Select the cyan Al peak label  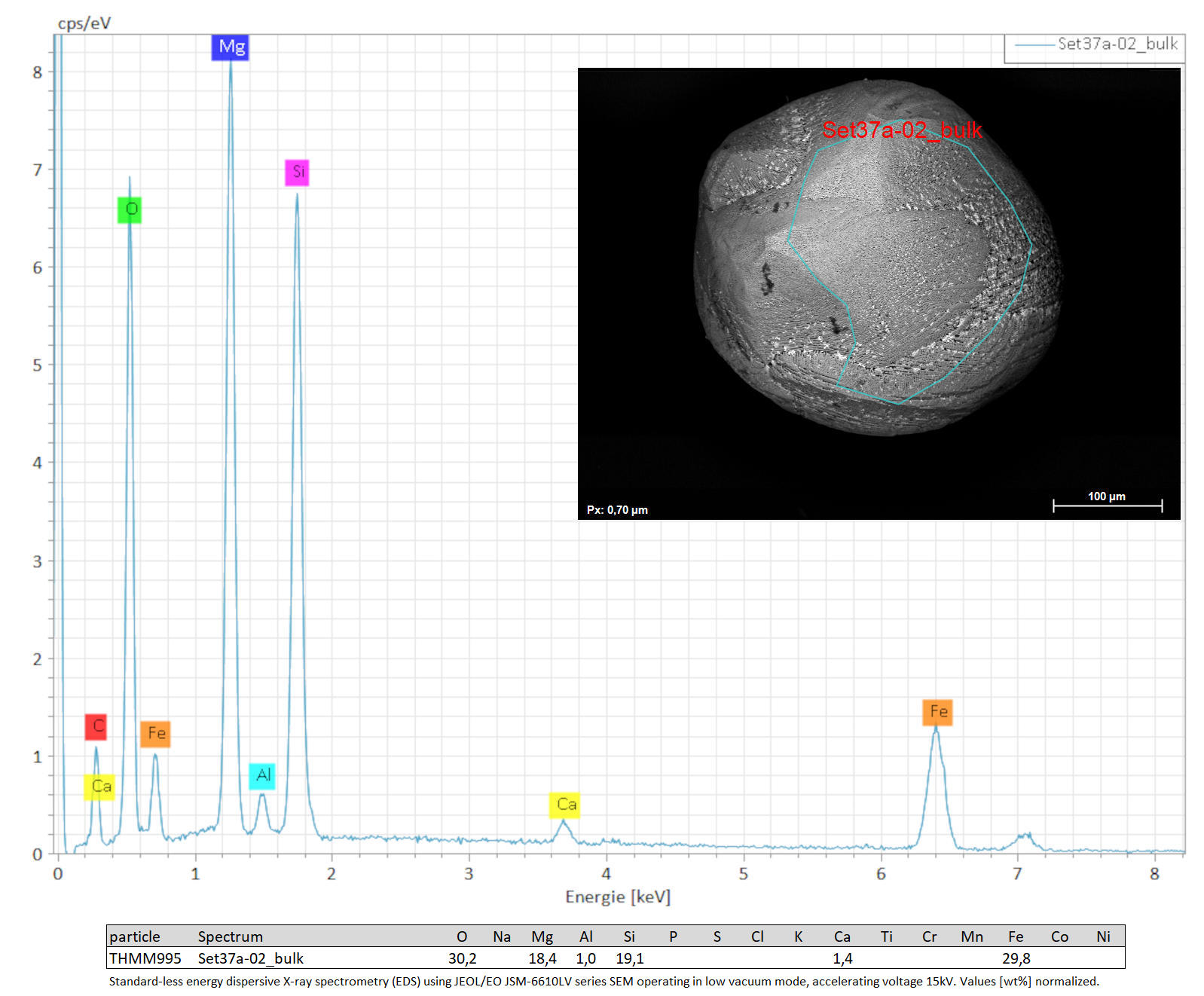click(262, 775)
